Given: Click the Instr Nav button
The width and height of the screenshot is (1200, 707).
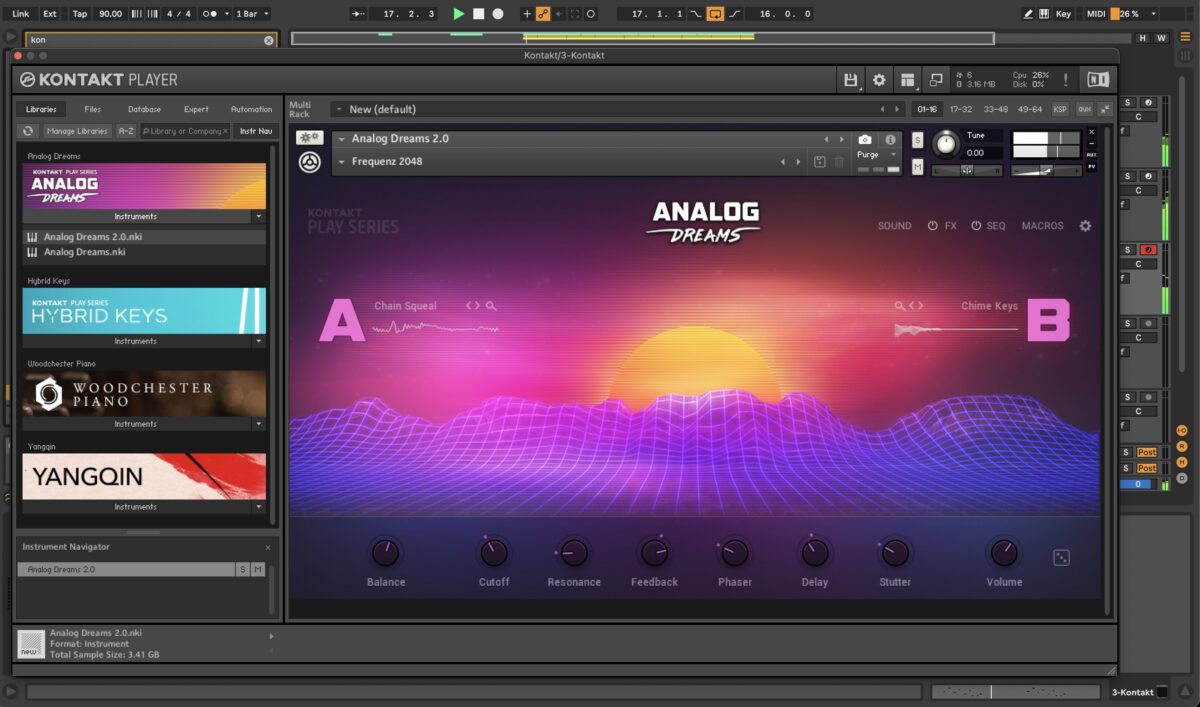Looking at the screenshot, I should click(x=255, y=131).
